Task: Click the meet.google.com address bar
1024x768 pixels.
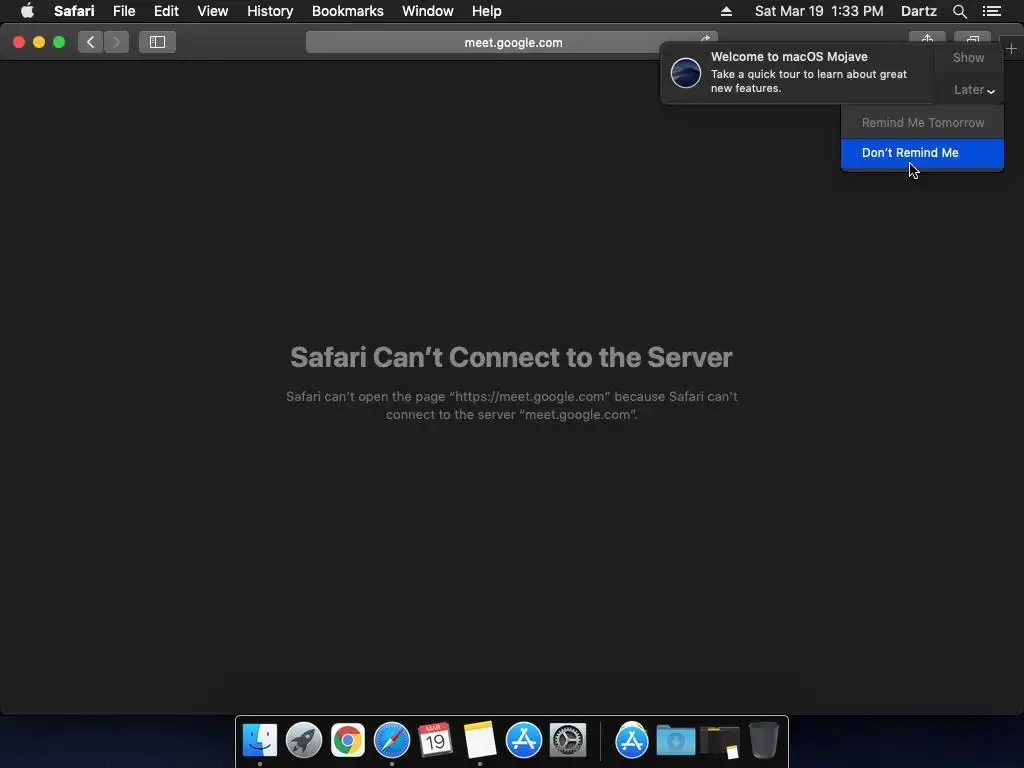Action: 512,42
